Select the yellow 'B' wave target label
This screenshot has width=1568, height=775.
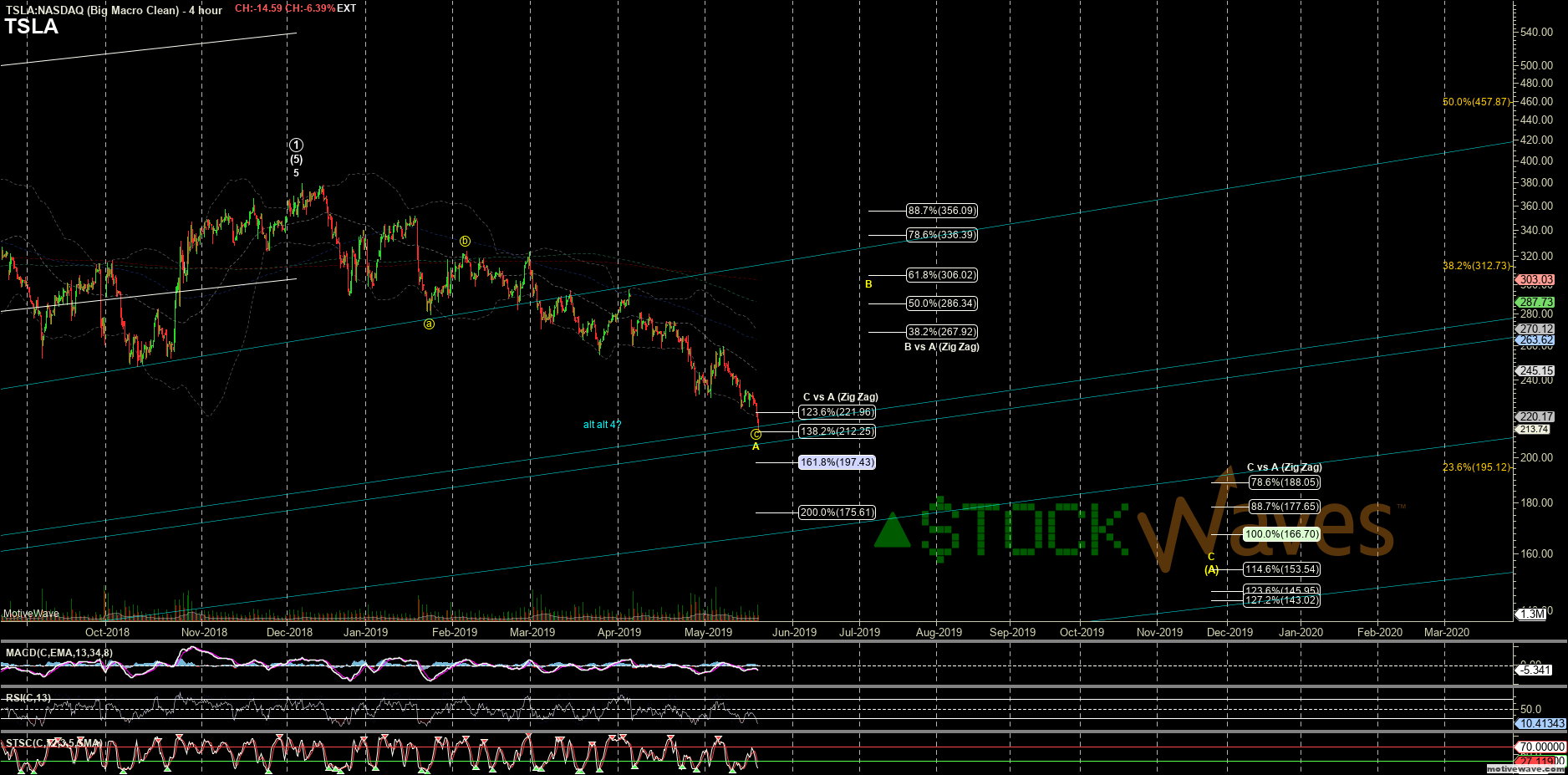[x=868, y=284]
